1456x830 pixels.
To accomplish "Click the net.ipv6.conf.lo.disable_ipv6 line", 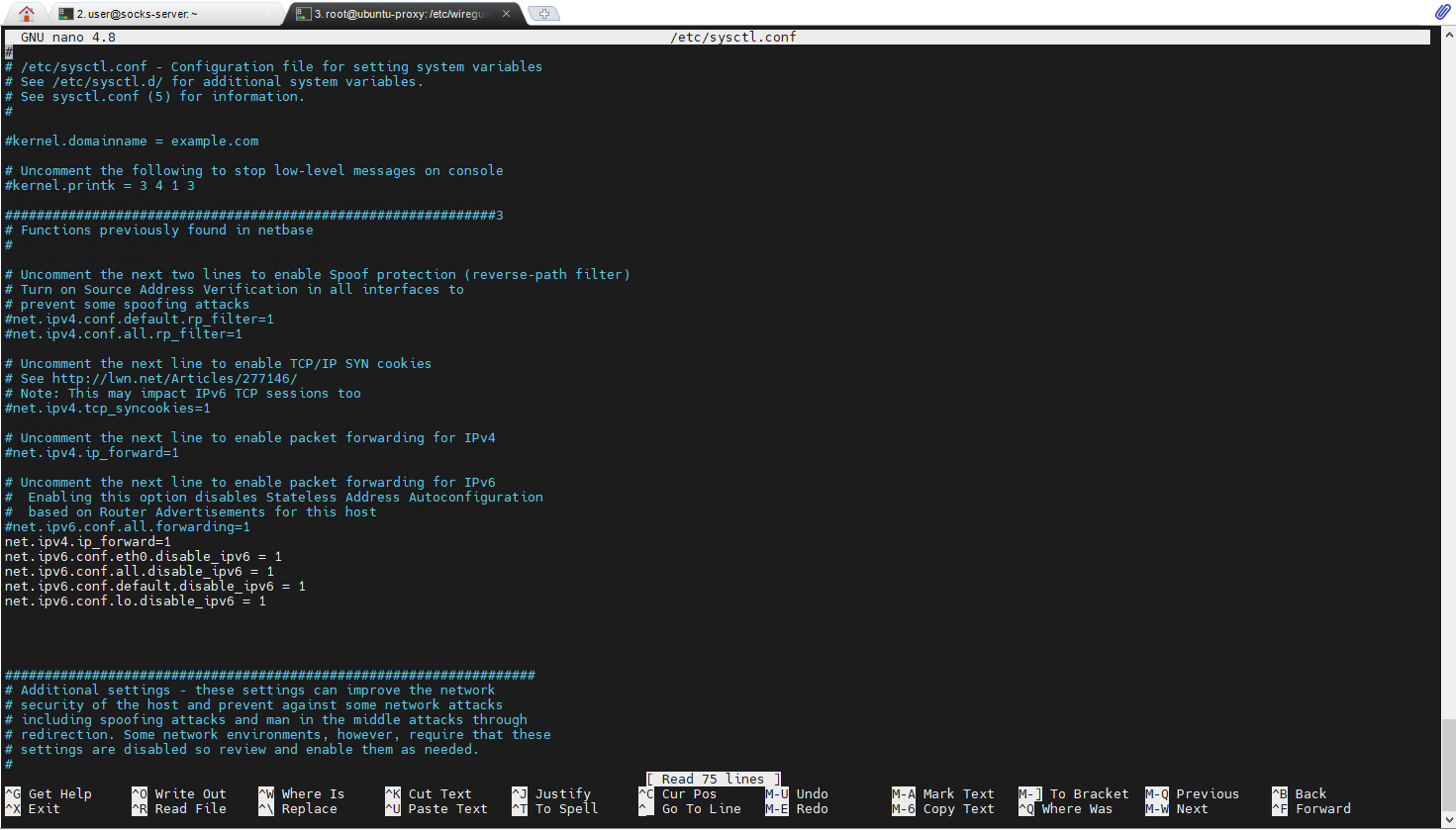I will coord(135,601).
